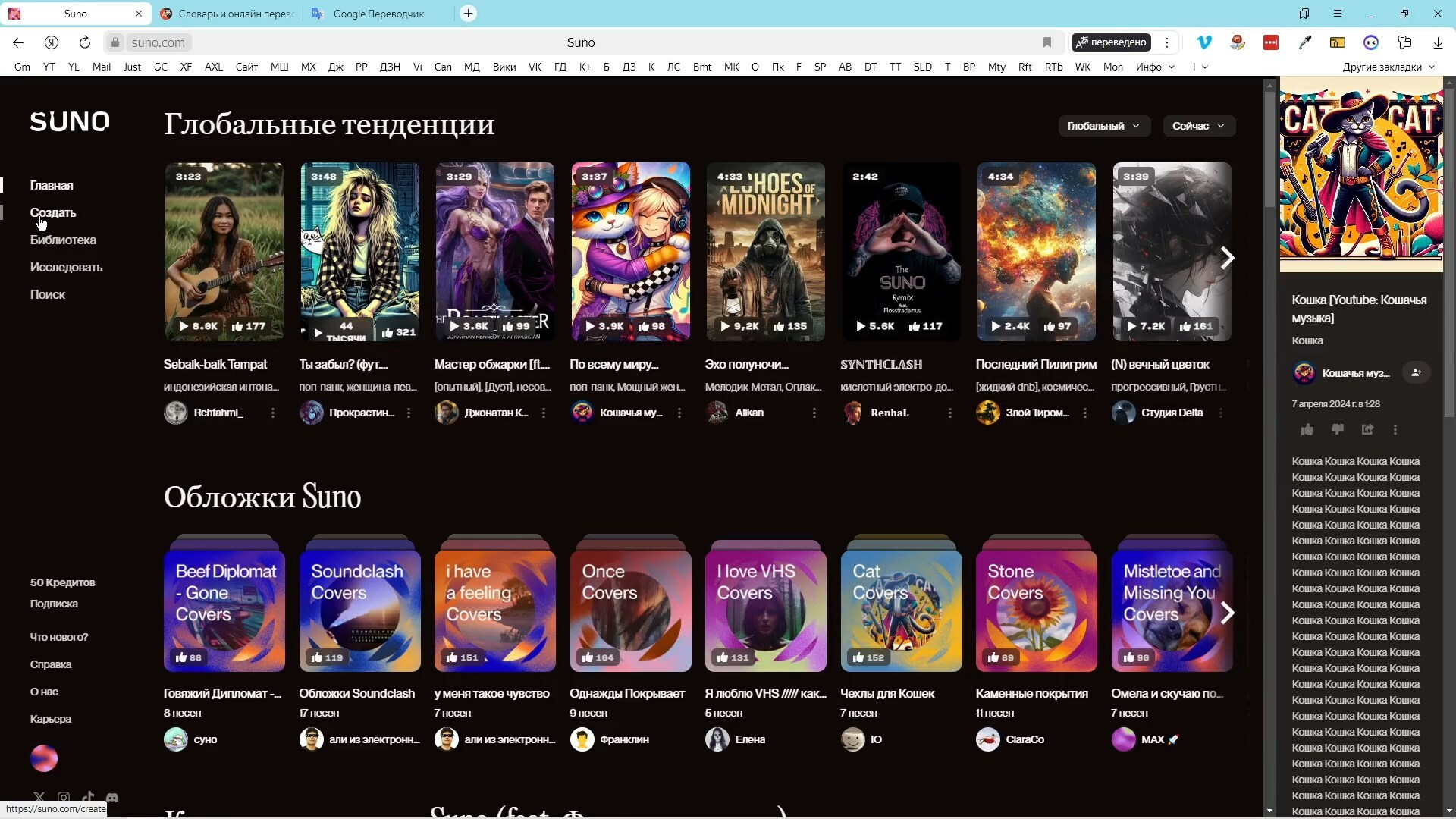The image size is (1456, 819).
Task: Open the three-dot menu next to Rchfahmi_
Action: coord(273,413)
